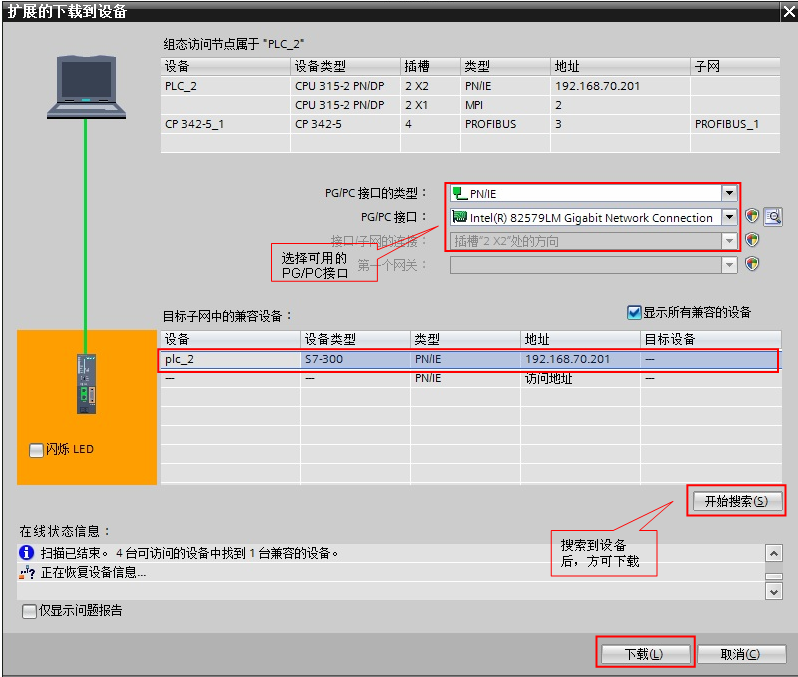798x677 pixels.
Task: Click the 下载(L) button
Action: click(x=644, y=654)
